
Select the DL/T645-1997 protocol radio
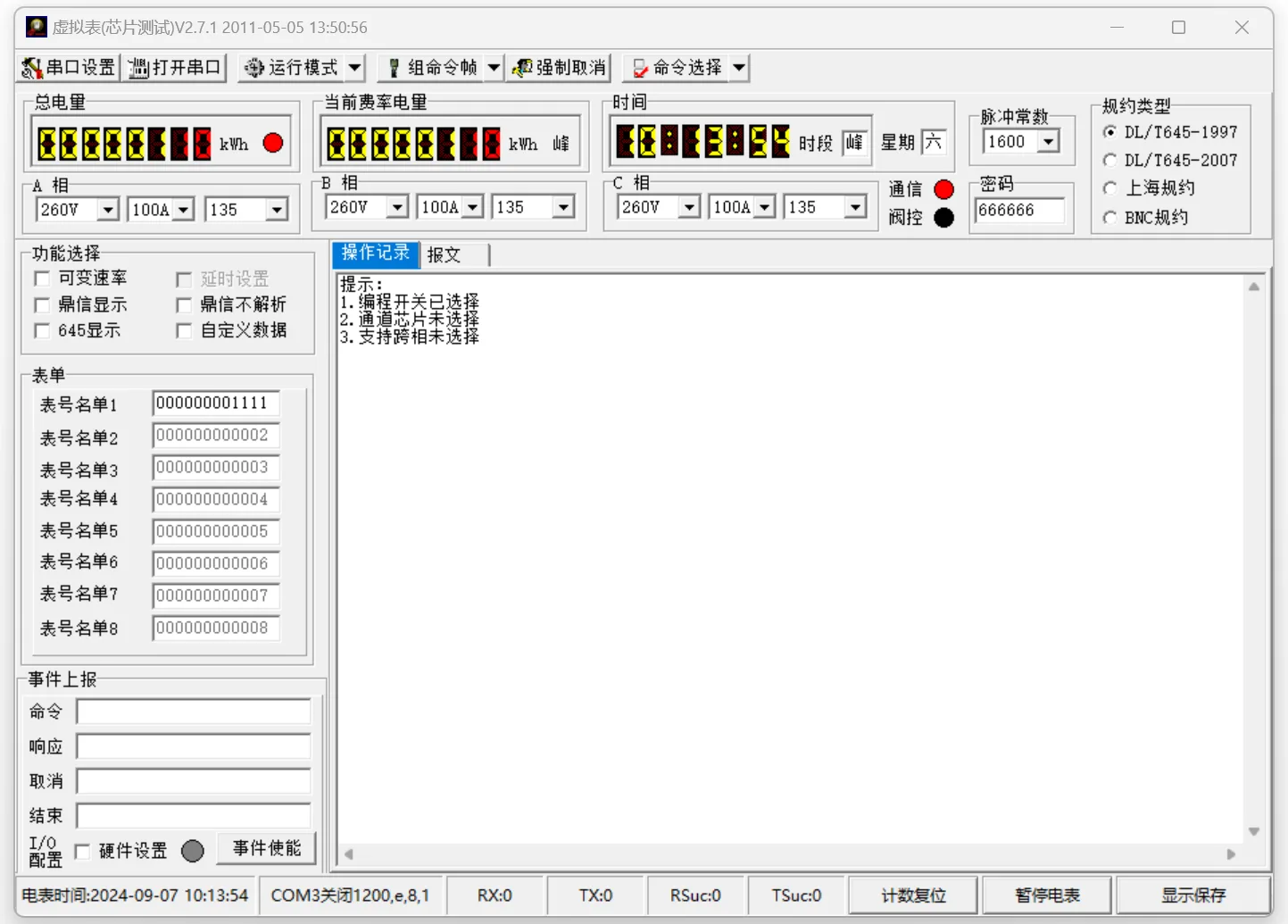tap(1110, 132)
